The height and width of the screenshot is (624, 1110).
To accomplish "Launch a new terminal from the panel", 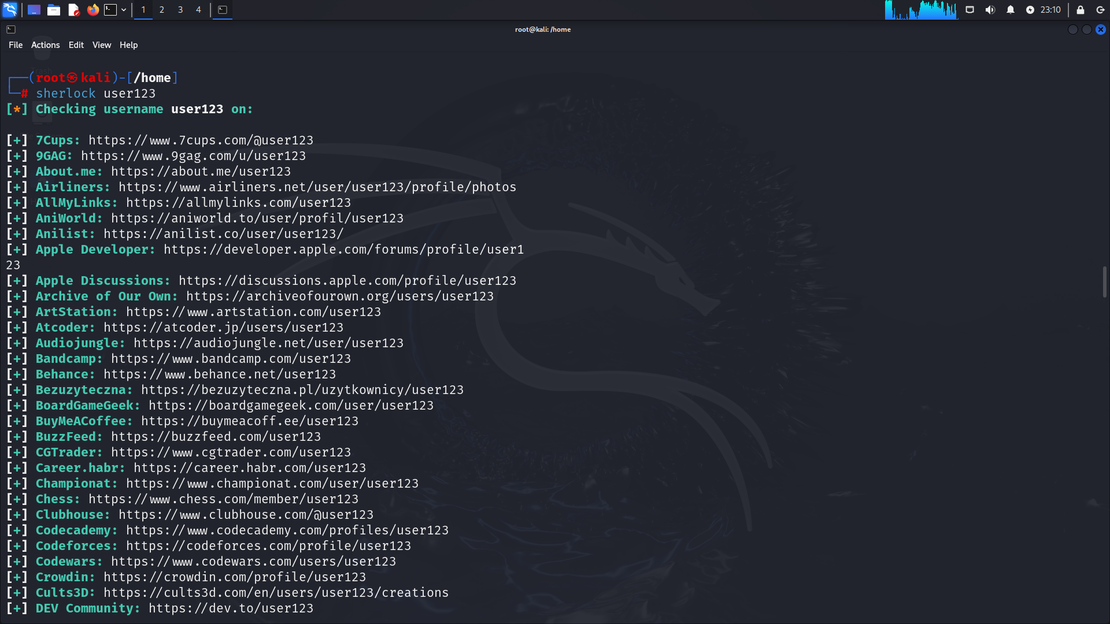I will [110, 9].
